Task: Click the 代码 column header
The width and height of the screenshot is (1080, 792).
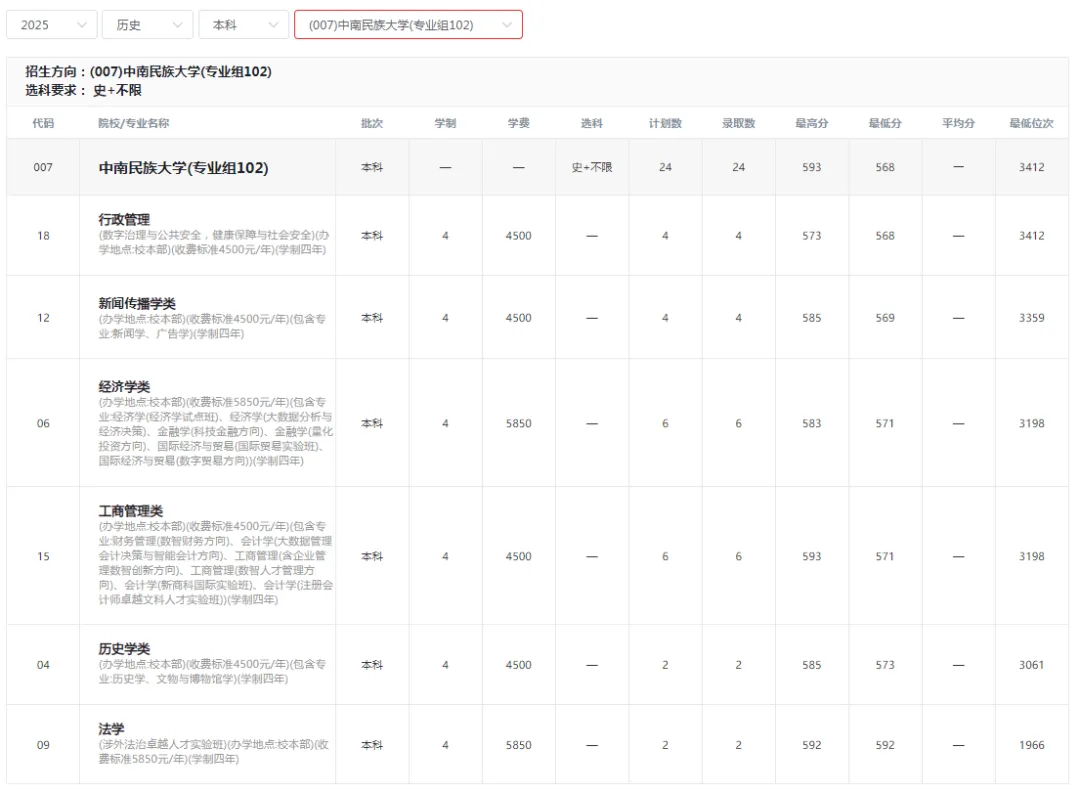Action: (x=43, y=123)
